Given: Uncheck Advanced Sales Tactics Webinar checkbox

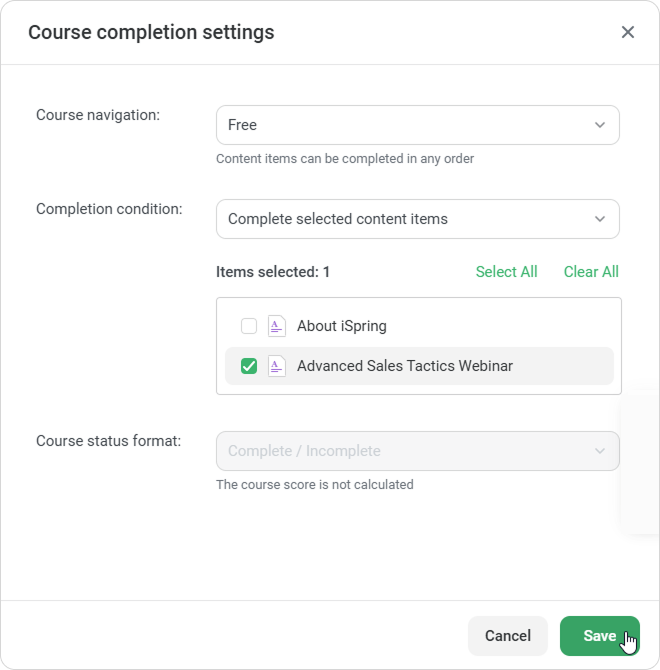Looking at the screenshot, I should click(x=249, y=366).
